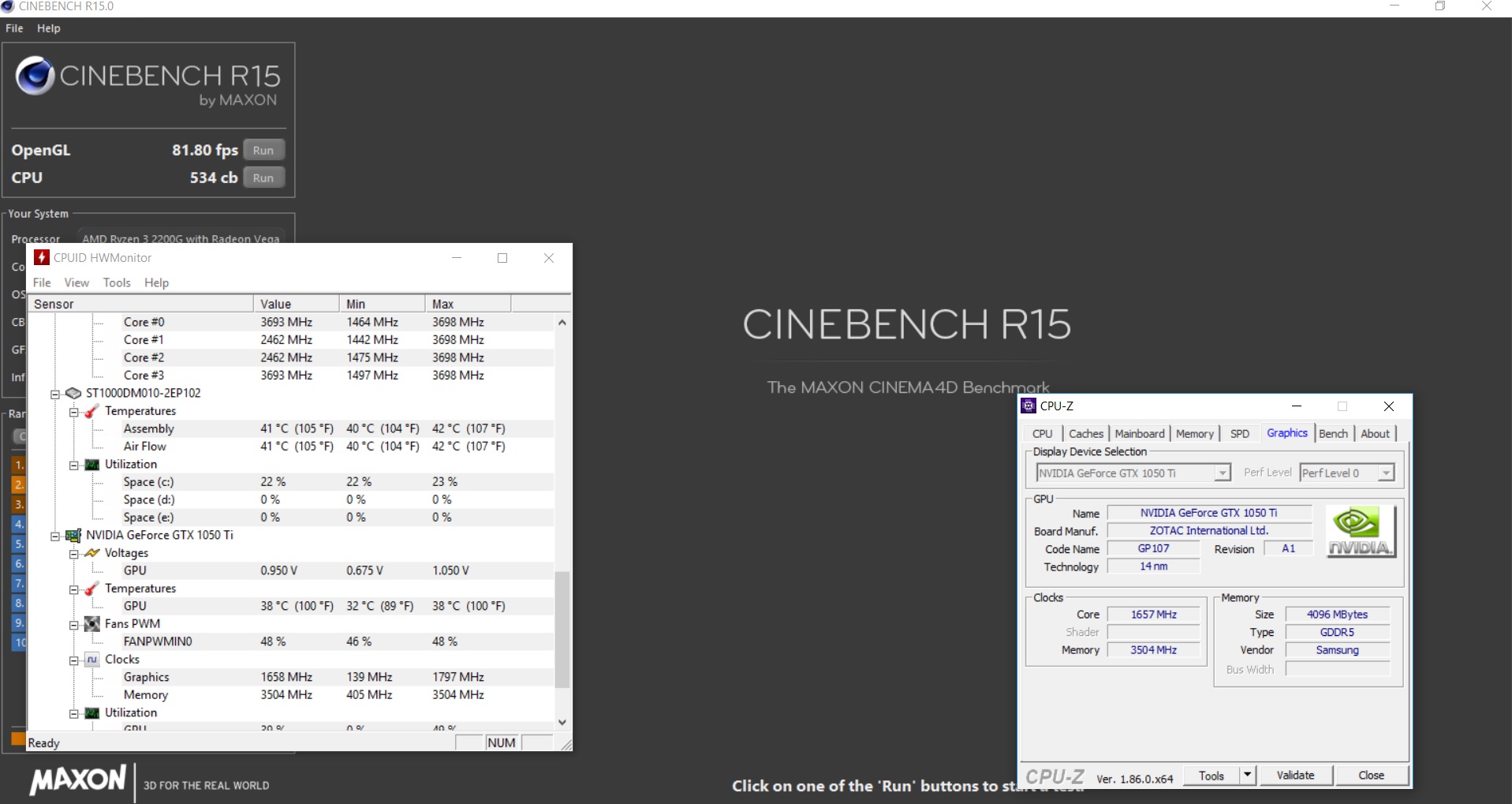Viewport: 1512px width, 804px height.
Task: Switch to the Mainboard tab in CPU-Z
Action: tap(1139, 433)
